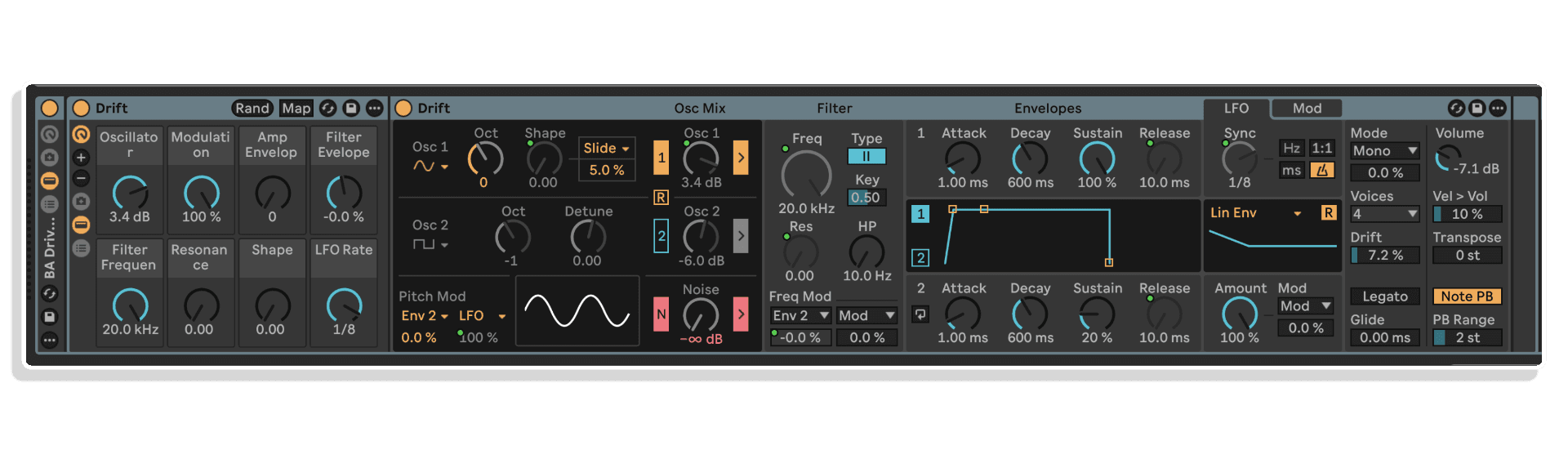
Task: Toggle oscillator retrigger R button
Action: (661, 198)
